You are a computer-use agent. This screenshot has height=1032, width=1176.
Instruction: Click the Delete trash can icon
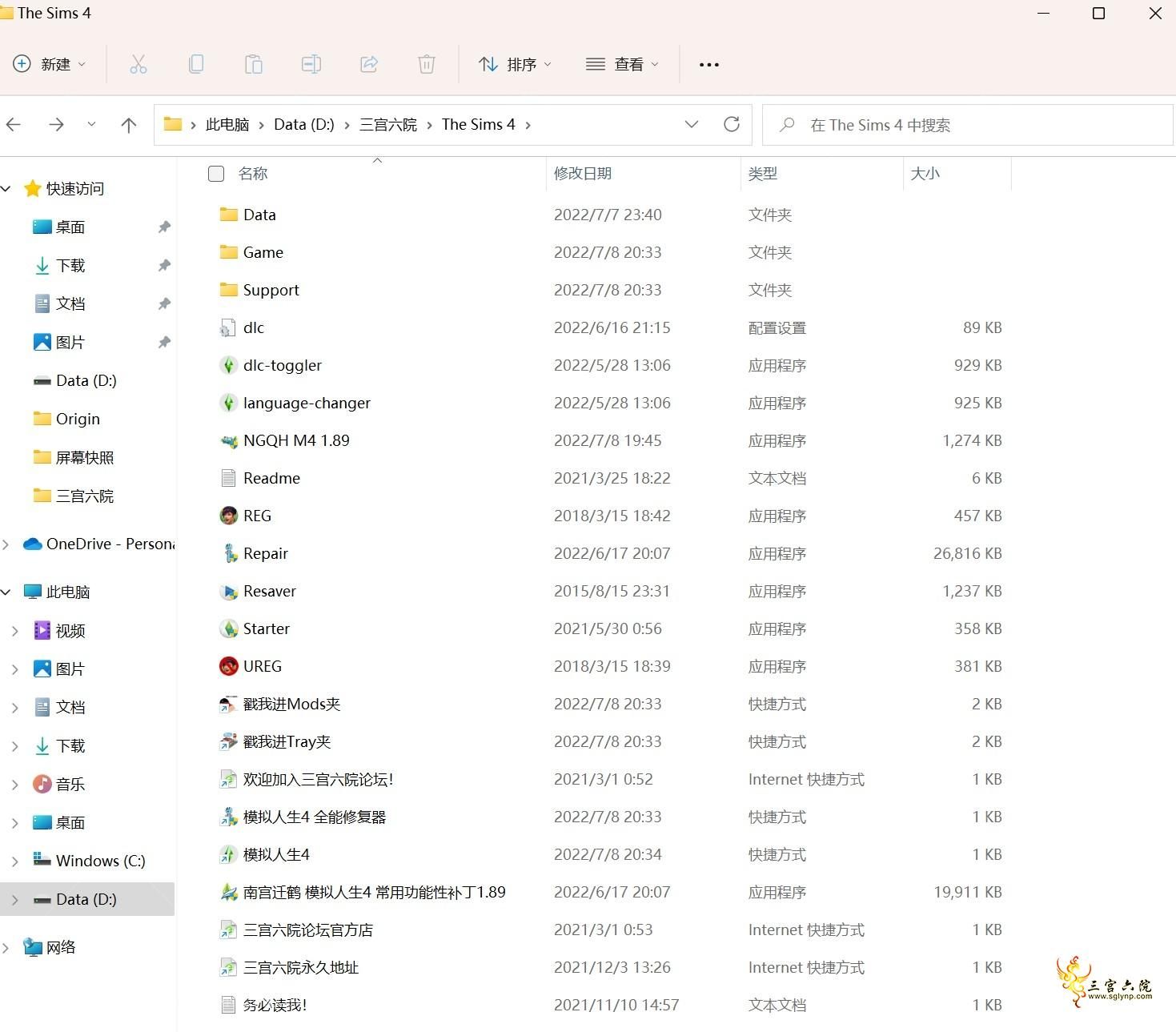[x=427, y=64]
